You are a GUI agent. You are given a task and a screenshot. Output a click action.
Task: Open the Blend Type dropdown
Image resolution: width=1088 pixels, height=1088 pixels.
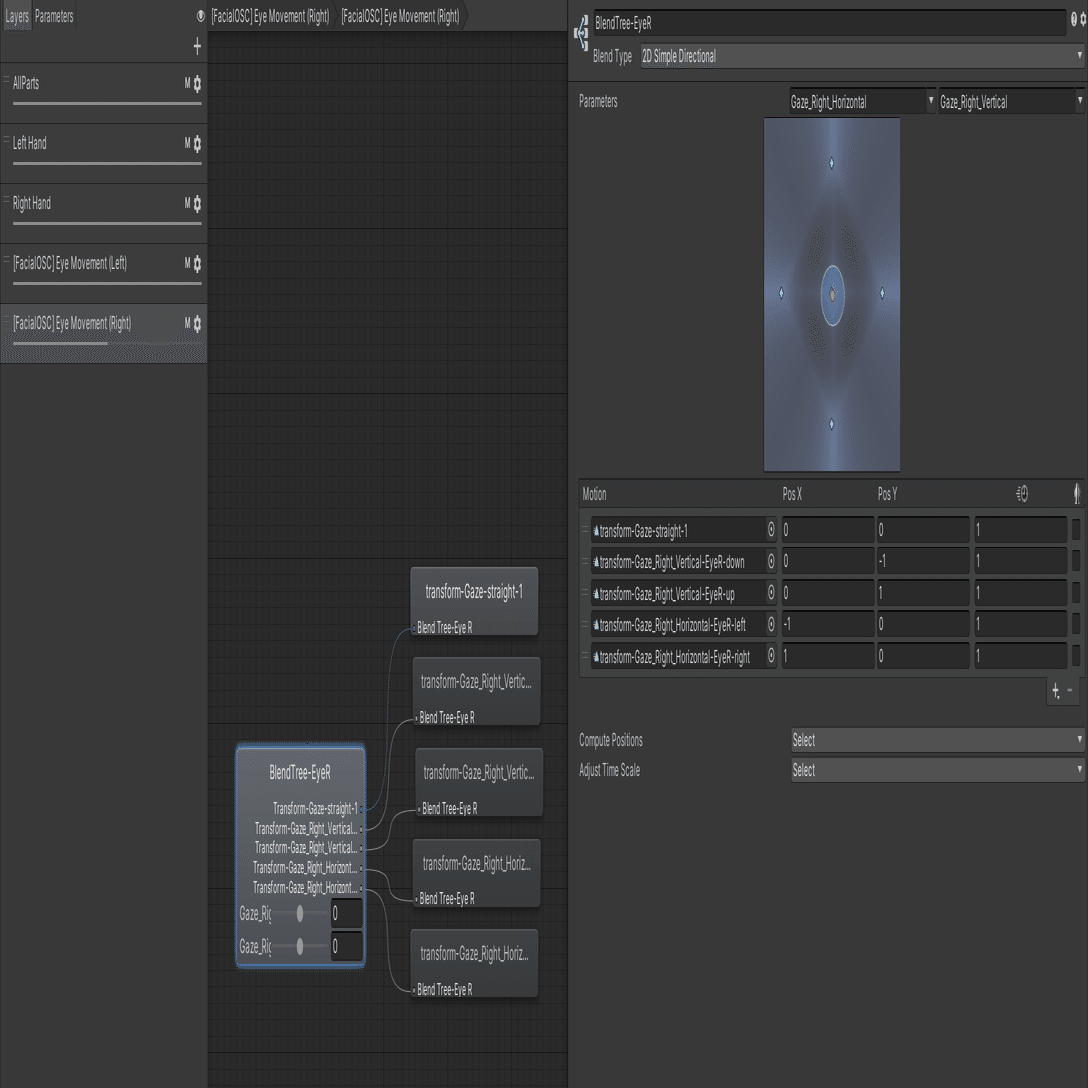(860, 56)
